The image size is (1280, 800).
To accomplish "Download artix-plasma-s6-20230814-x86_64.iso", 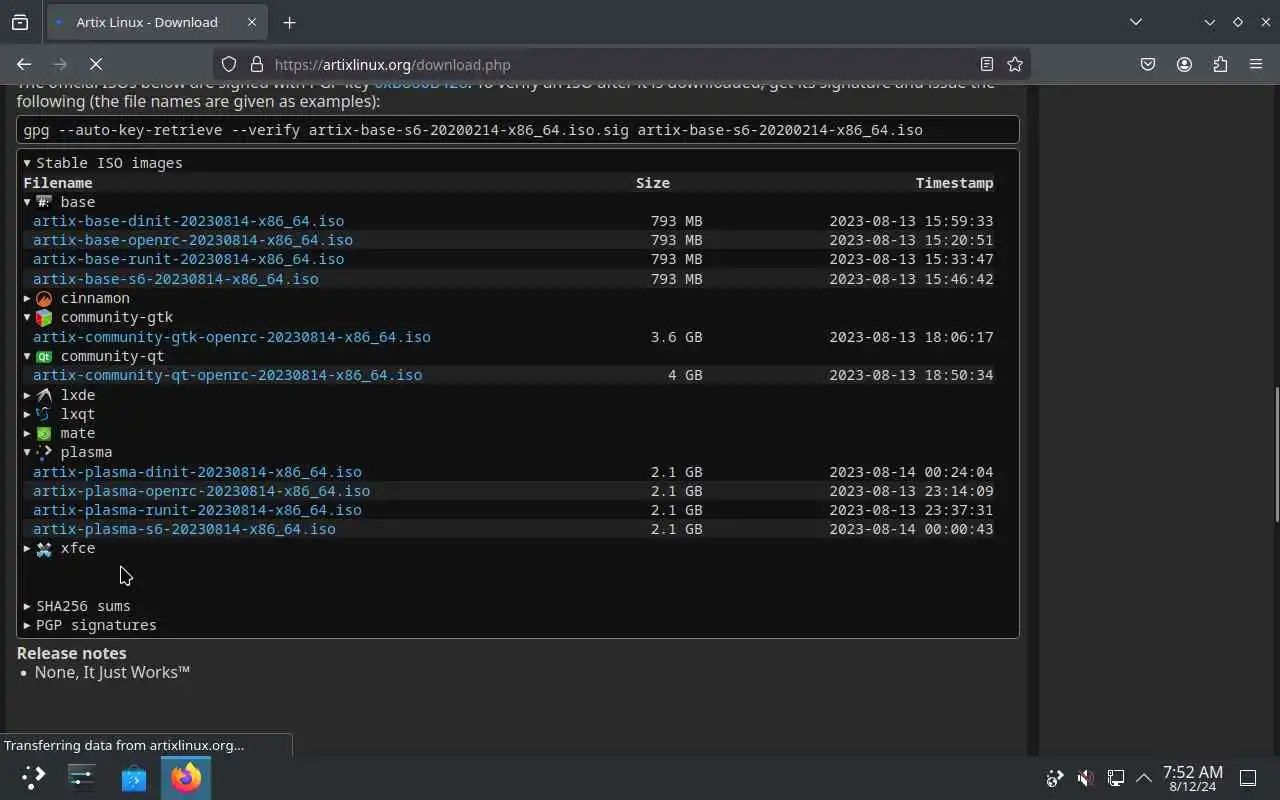I will (x=184, y=529).
